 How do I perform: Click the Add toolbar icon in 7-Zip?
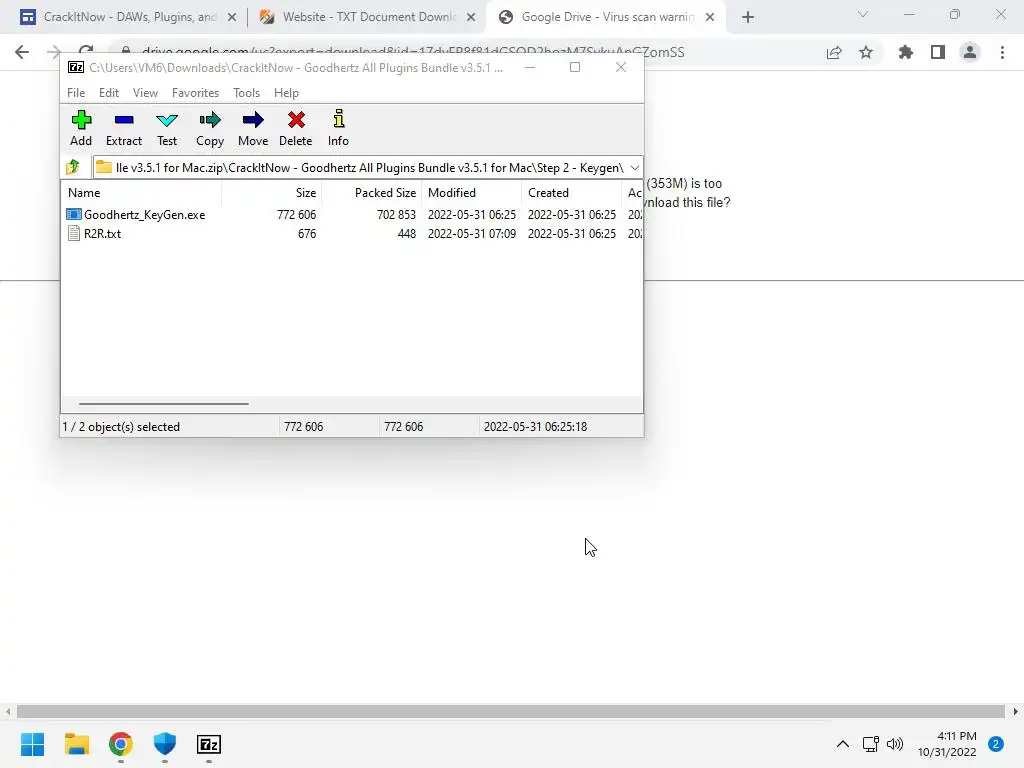point(81,128)
